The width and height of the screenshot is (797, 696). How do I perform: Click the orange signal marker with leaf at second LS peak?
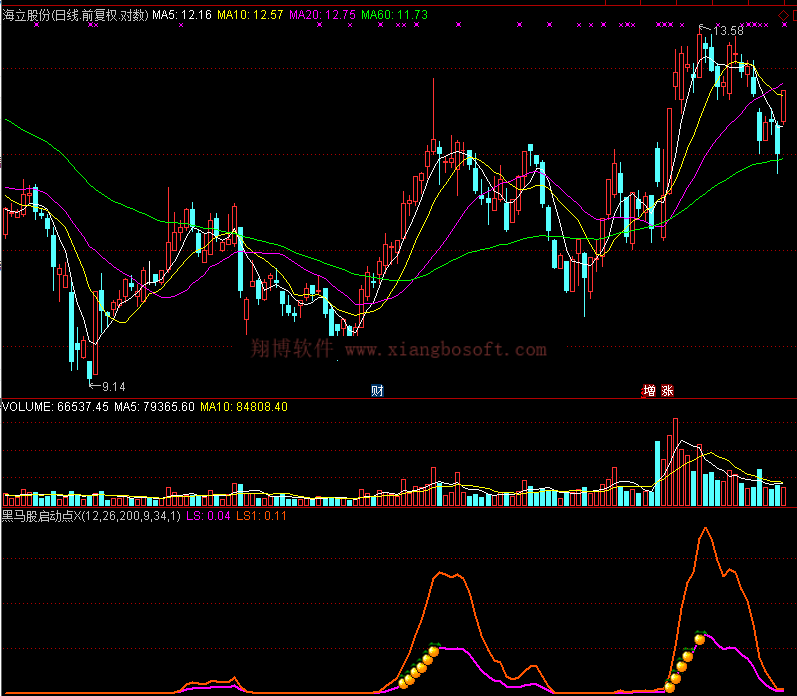tap(700, 638)
